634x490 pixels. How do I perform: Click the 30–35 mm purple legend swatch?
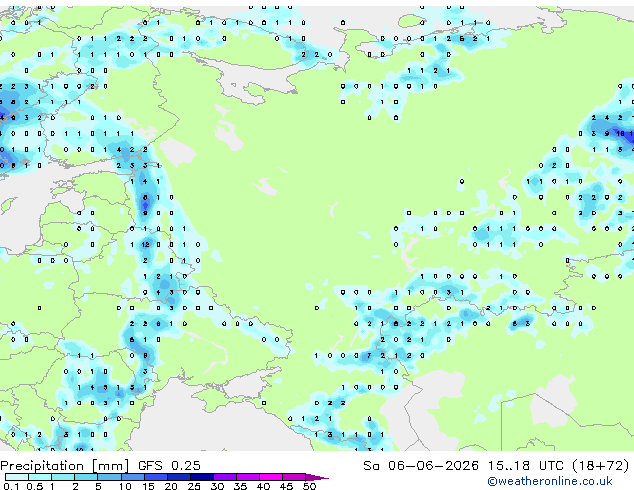point(225,477)
